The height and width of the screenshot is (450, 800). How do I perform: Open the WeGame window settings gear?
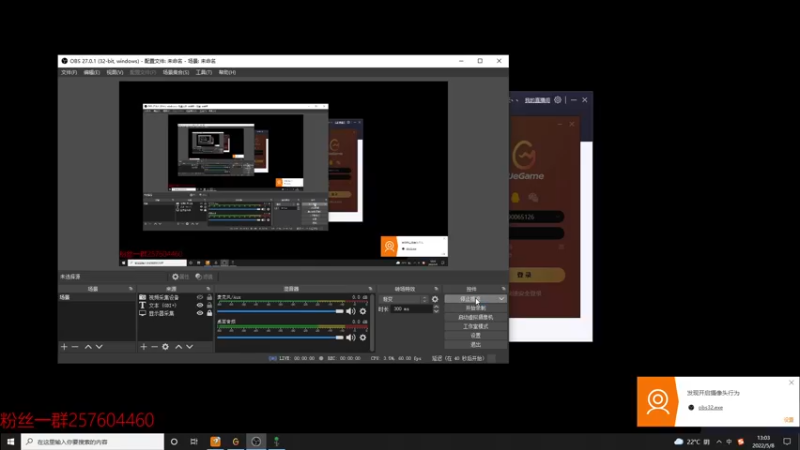(x=558, y=100)
